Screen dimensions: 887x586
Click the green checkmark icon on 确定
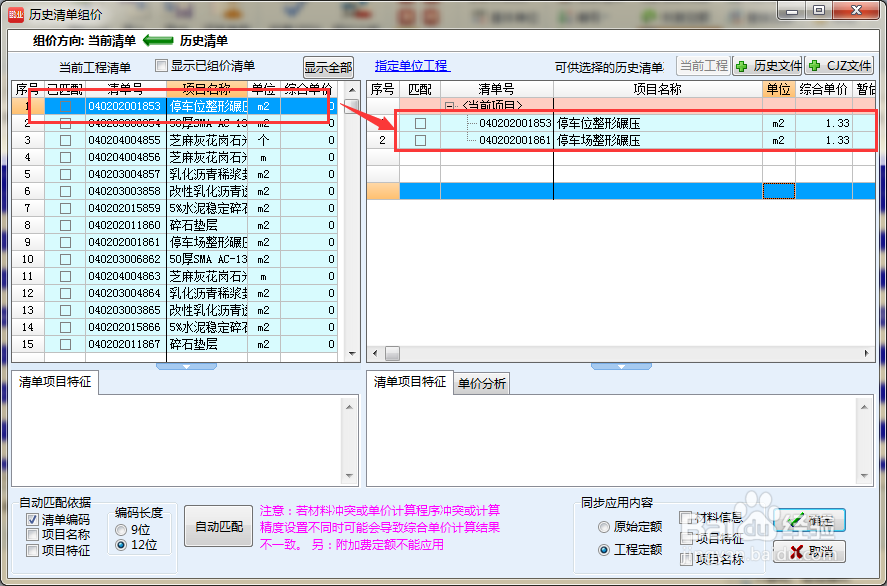click(796, 519)
